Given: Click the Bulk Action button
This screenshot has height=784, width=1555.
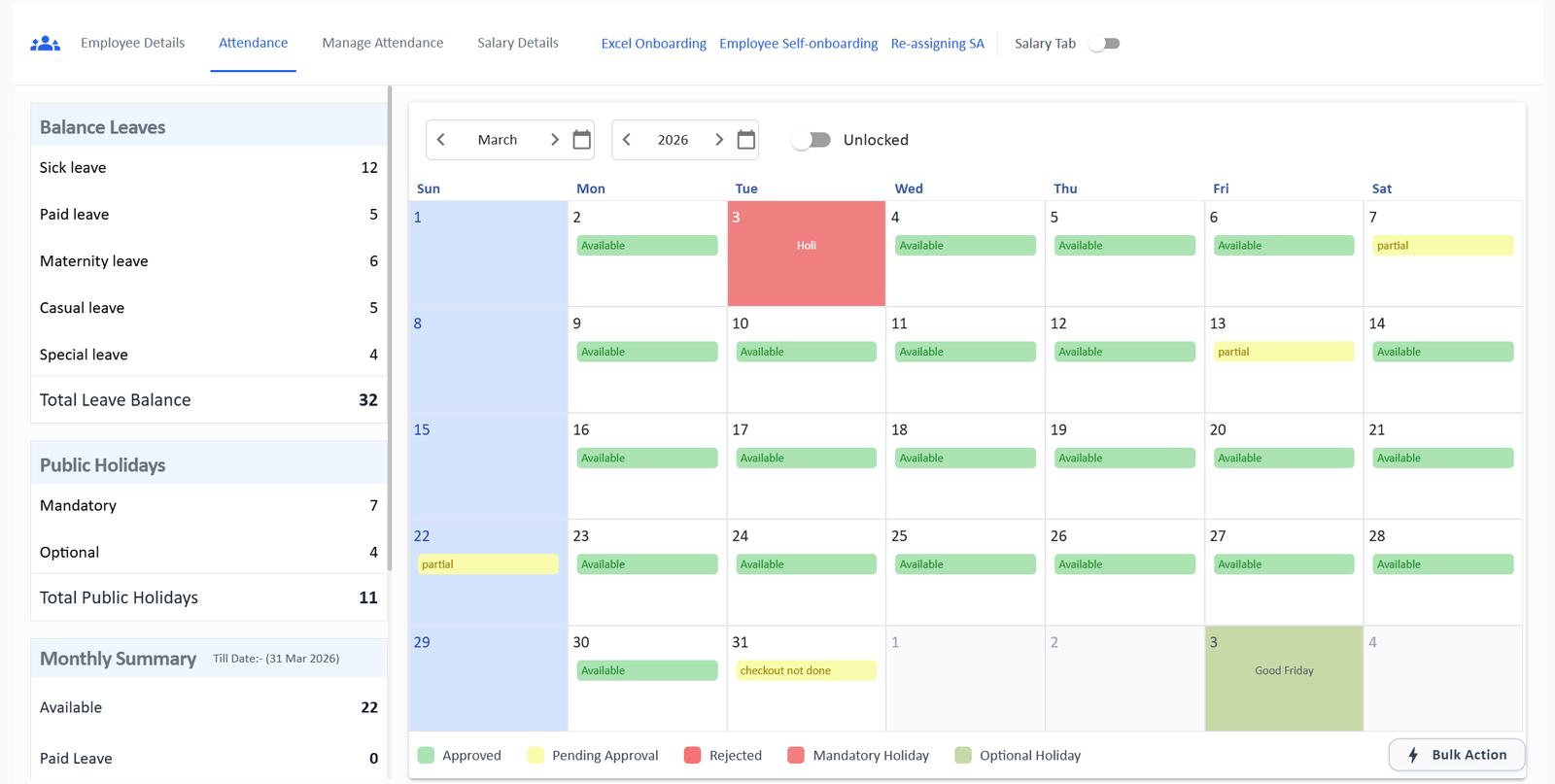Looking at the screenshot, I should (1457, 755).
